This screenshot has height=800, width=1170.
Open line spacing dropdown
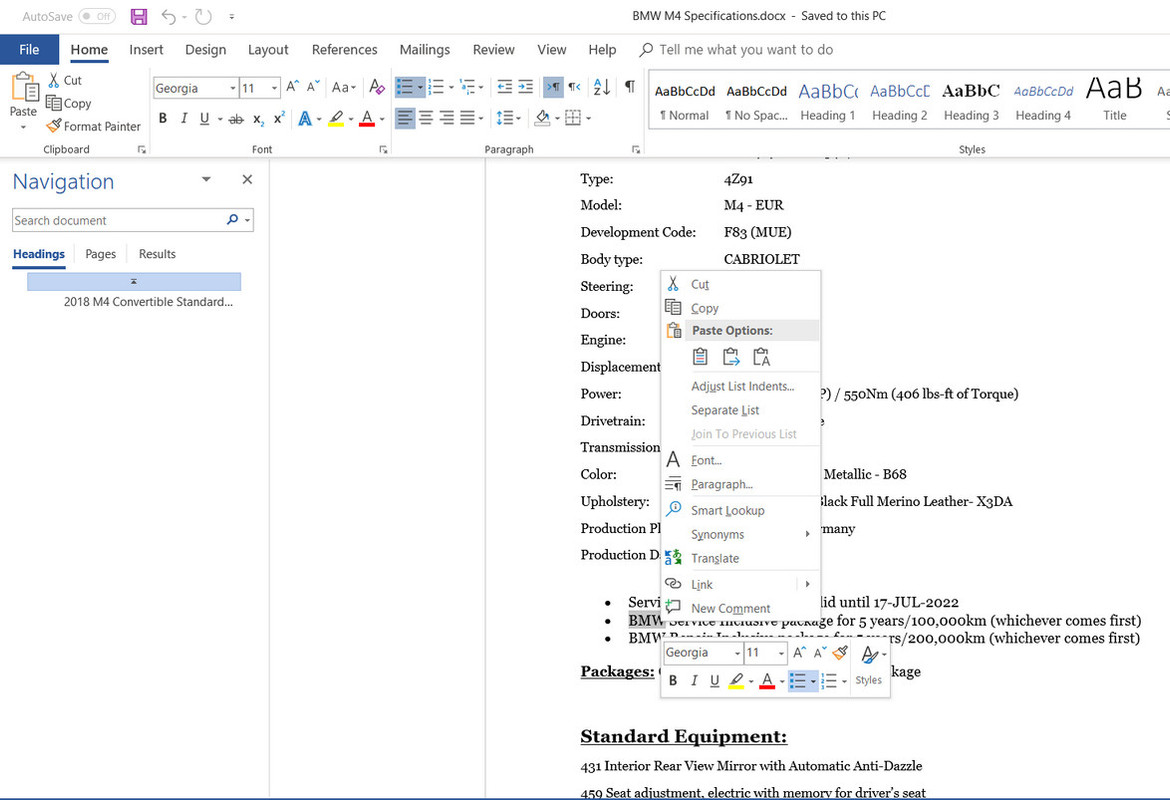509,118
